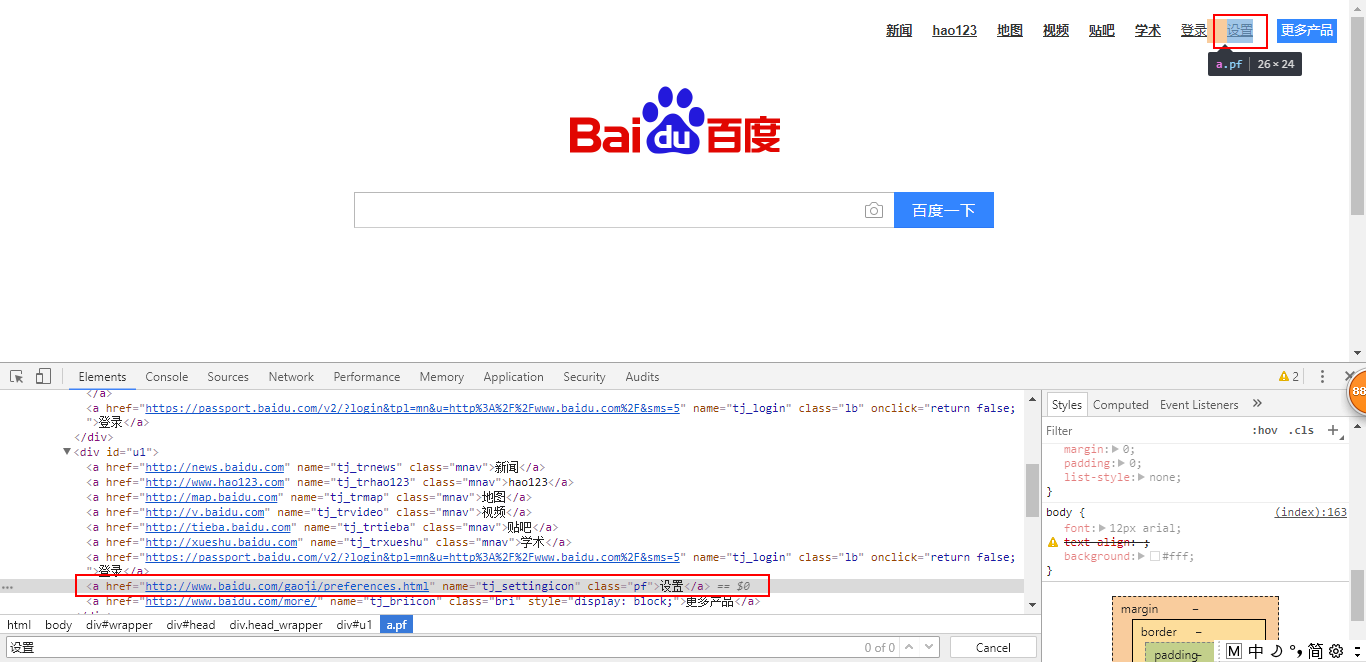This screenshot has height=662, width=1366.
Task: Select the tj_briicon anchor DOM row
Action: [x=423, y=602]
